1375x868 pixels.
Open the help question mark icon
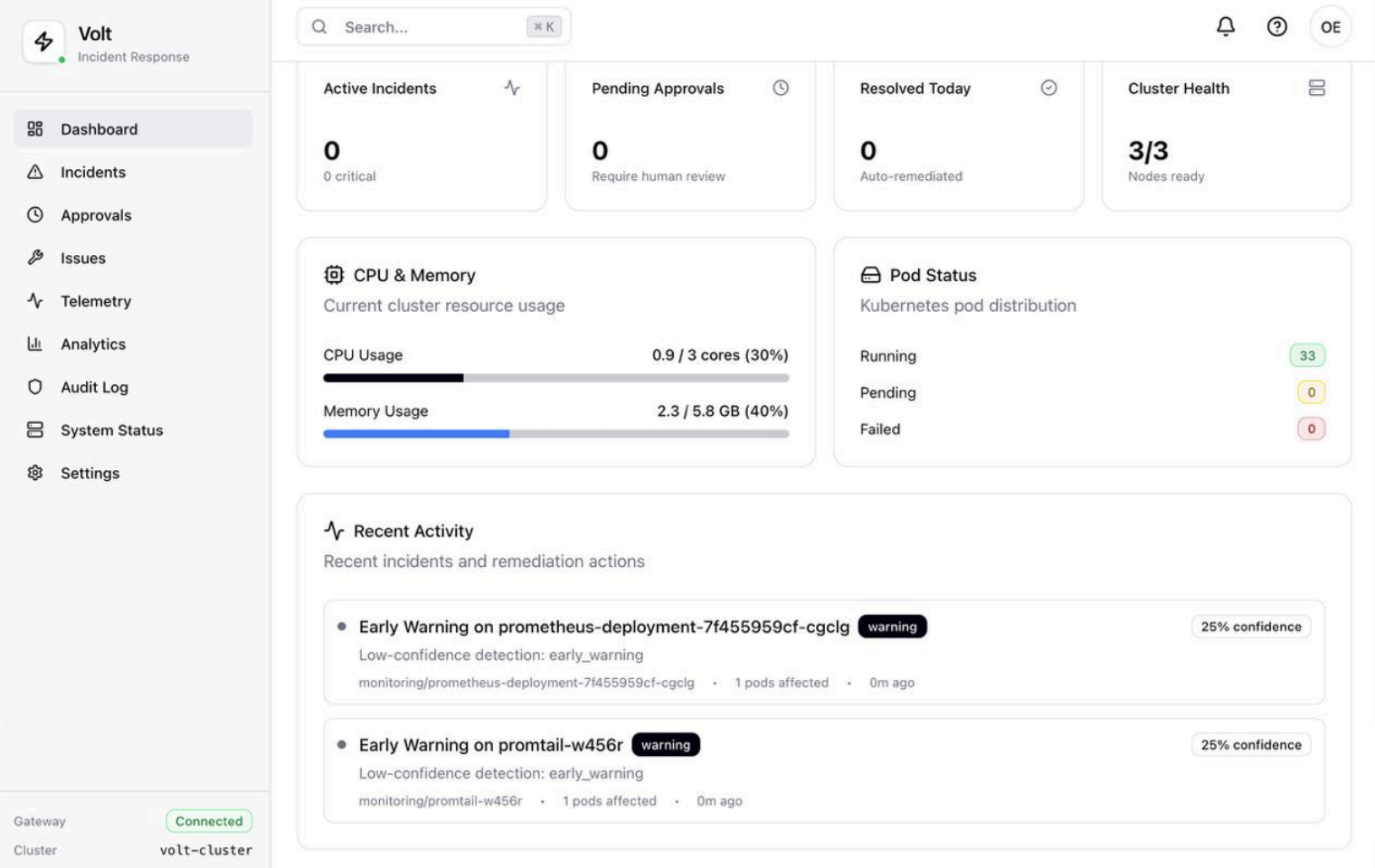1276,26
